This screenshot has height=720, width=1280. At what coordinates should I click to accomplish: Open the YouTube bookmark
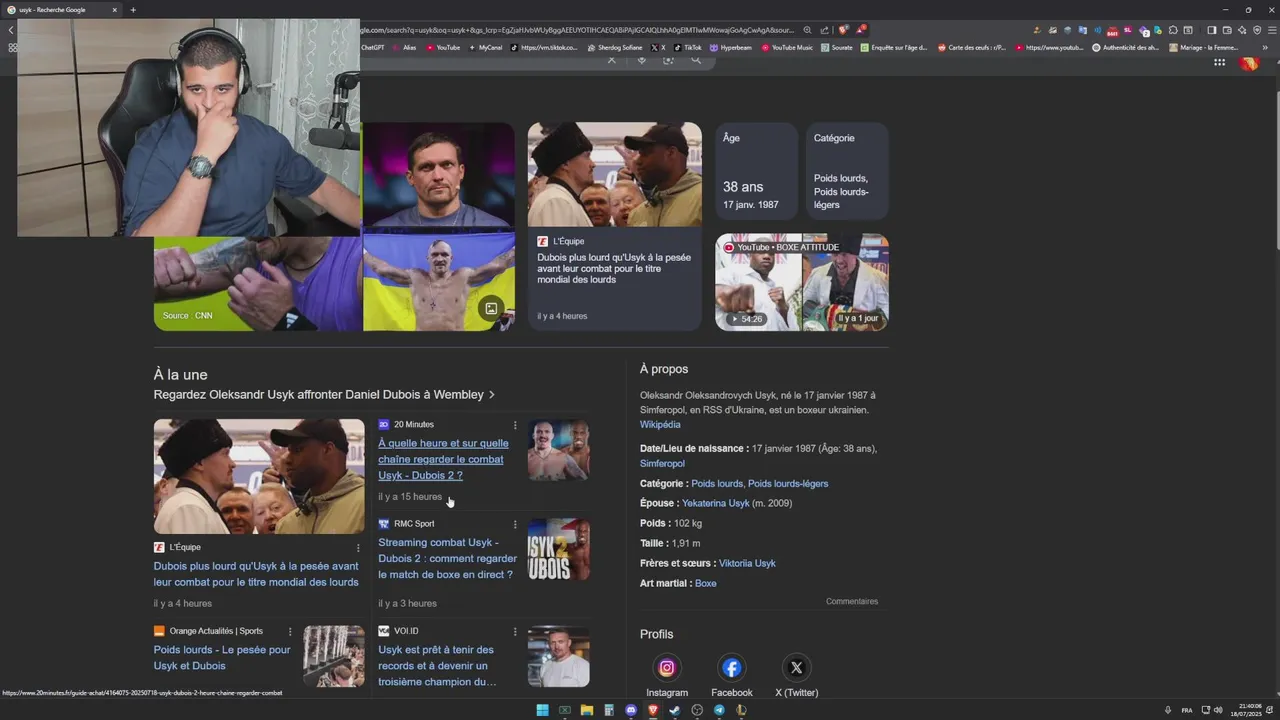[x=443, y=47]
